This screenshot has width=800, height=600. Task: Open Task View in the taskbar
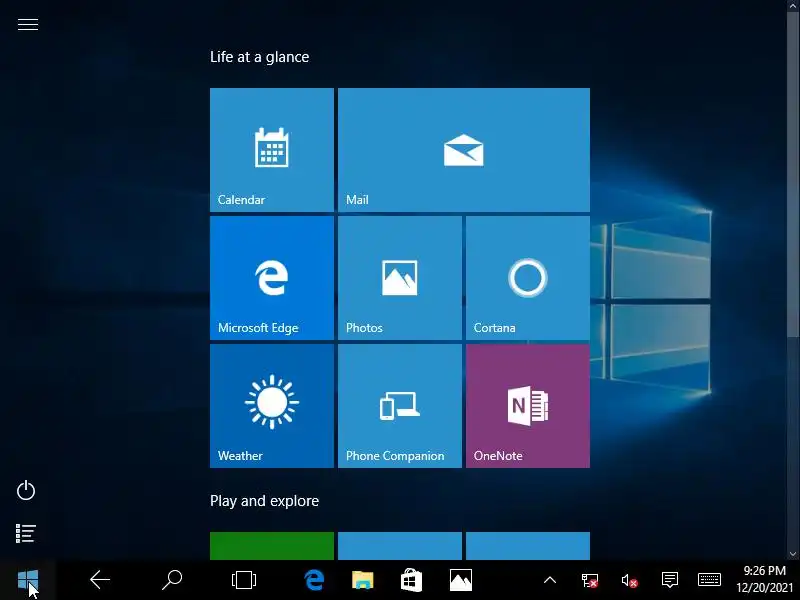click(244, 580)
